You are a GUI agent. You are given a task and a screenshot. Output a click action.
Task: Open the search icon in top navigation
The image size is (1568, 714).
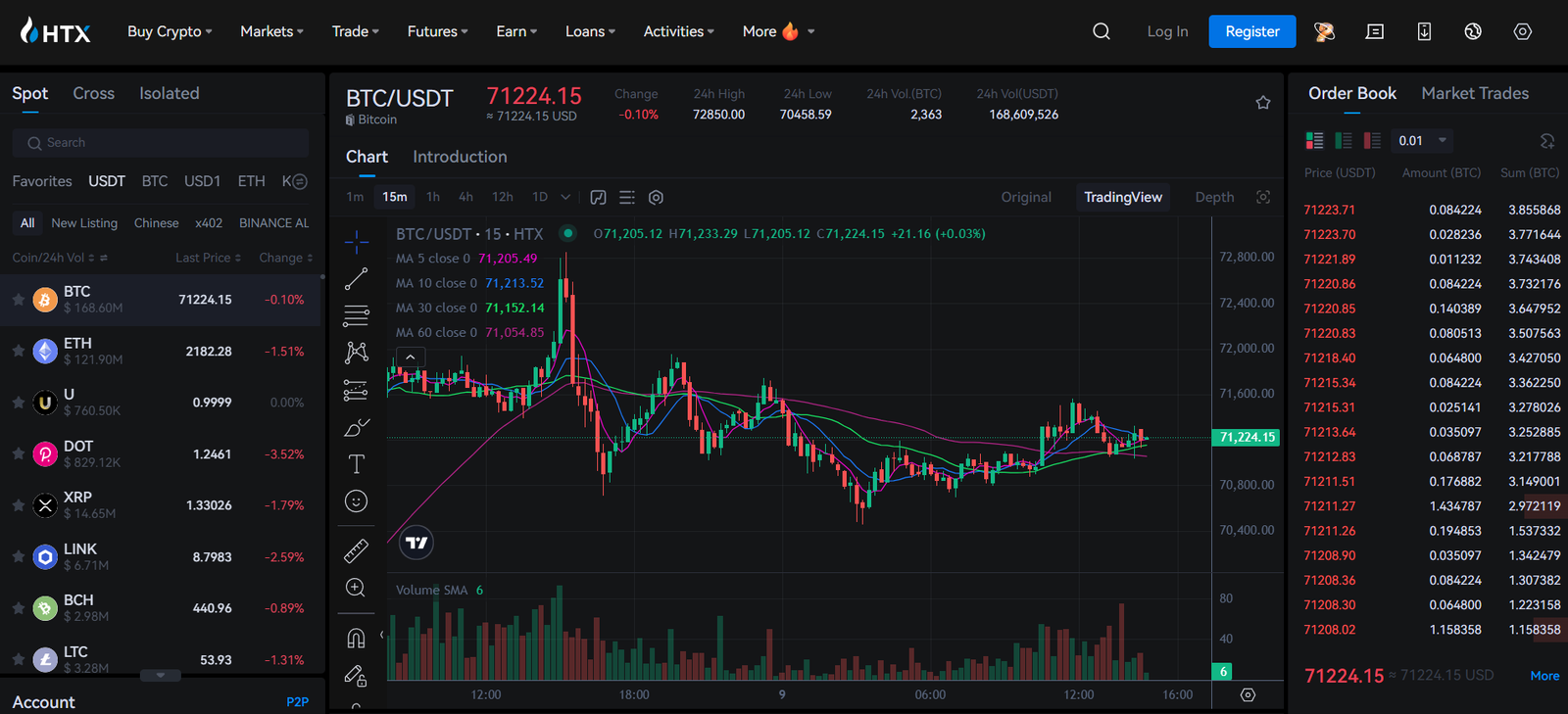pos(1102,31)
